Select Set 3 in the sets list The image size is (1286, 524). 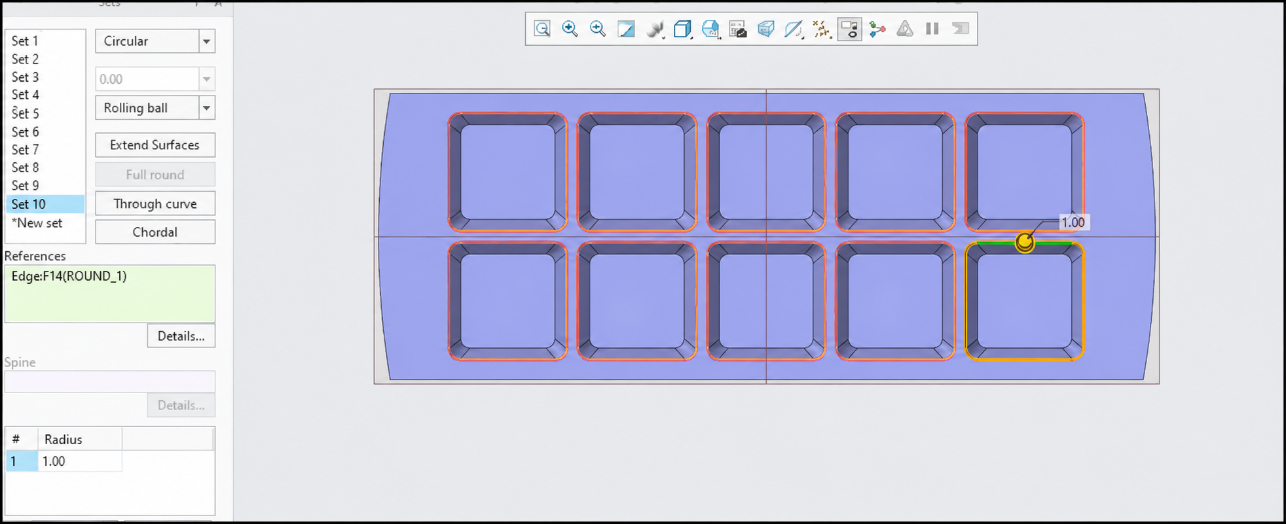[x=45, y=77]
